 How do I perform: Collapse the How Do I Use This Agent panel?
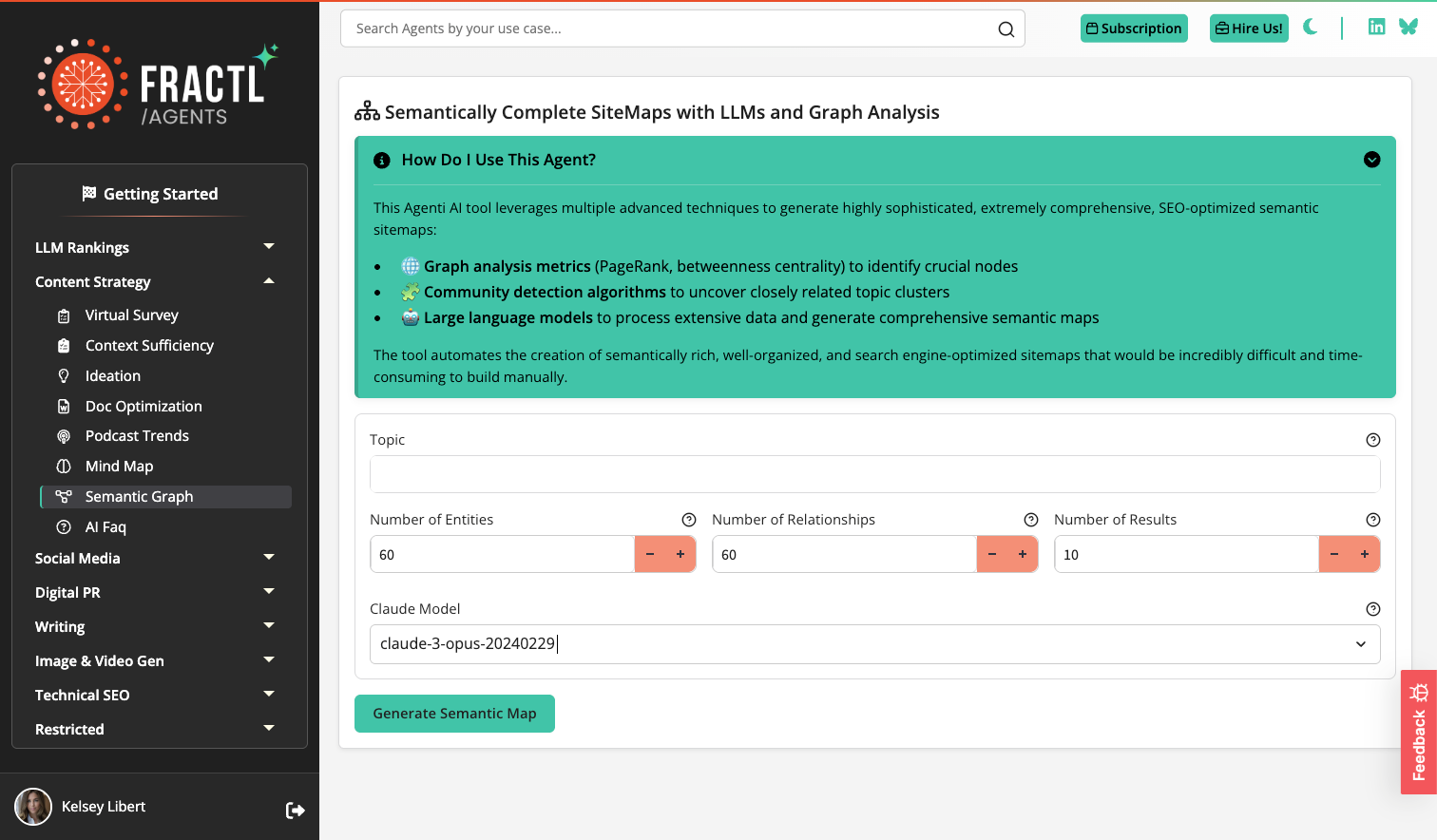(x=1371, y=160)
